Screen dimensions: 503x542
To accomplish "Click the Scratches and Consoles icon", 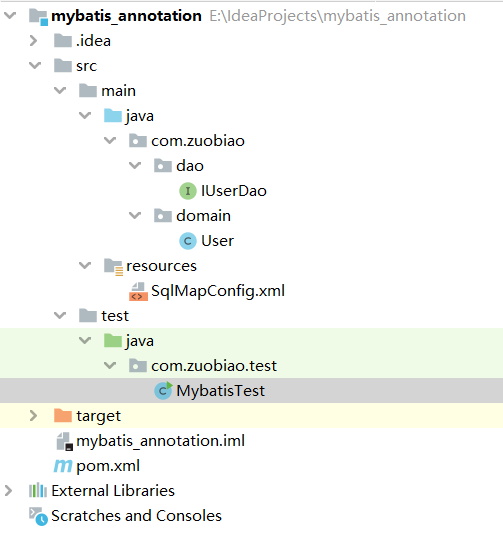I will (38, 516).
